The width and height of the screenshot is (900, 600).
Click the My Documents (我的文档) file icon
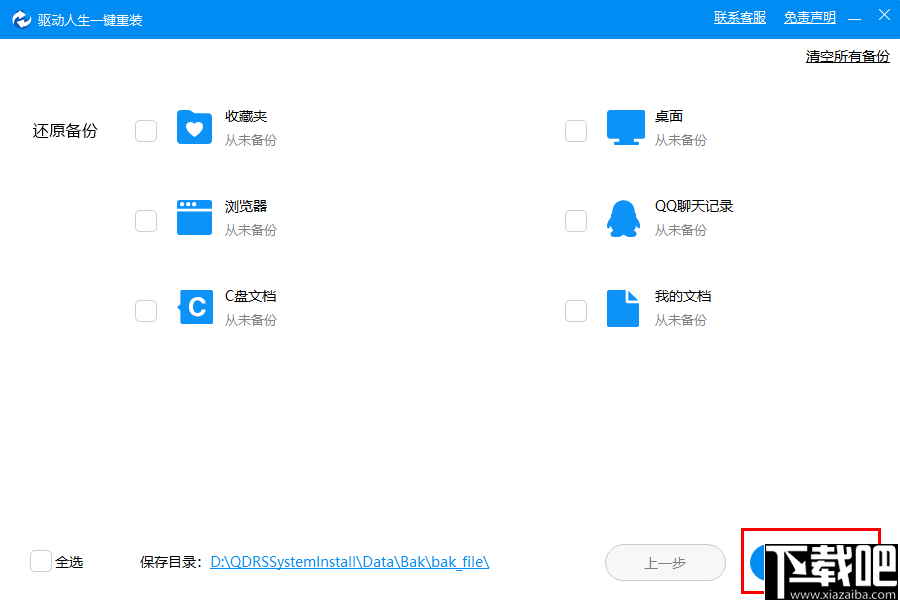click(624, 307)
